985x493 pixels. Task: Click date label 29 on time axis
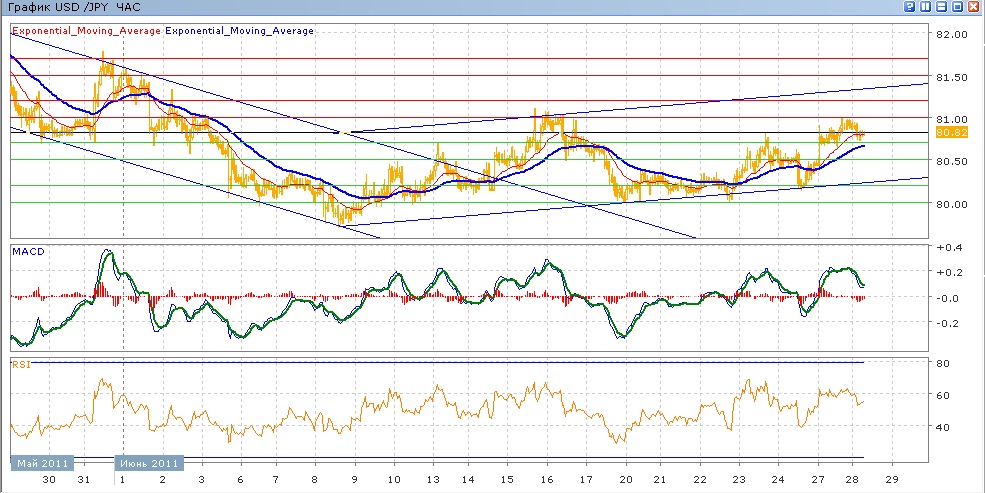point(892,479)
